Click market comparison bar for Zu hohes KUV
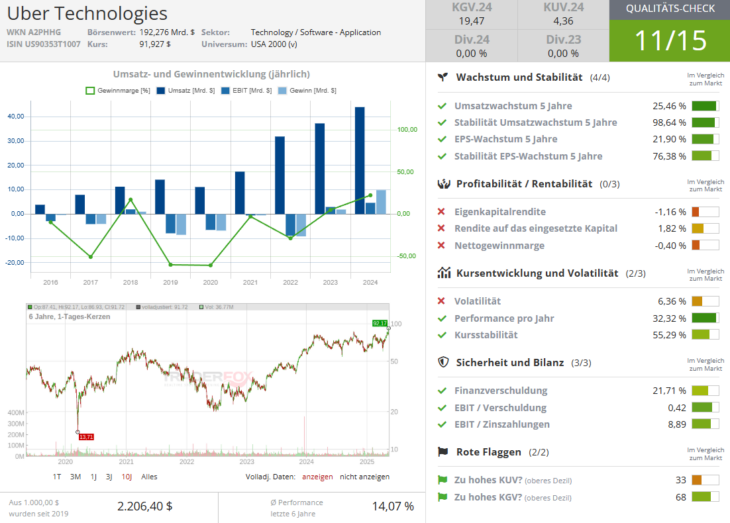 (705, 480)
